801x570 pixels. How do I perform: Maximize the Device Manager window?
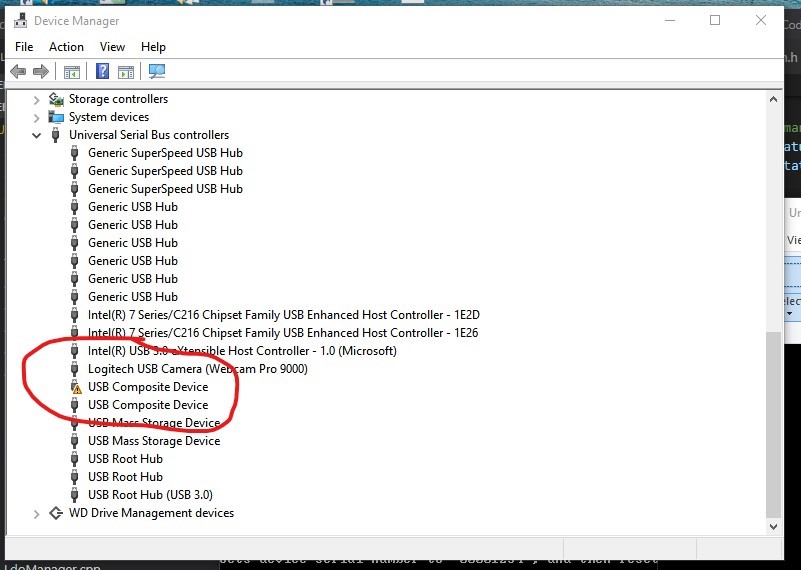coord(715,20)
